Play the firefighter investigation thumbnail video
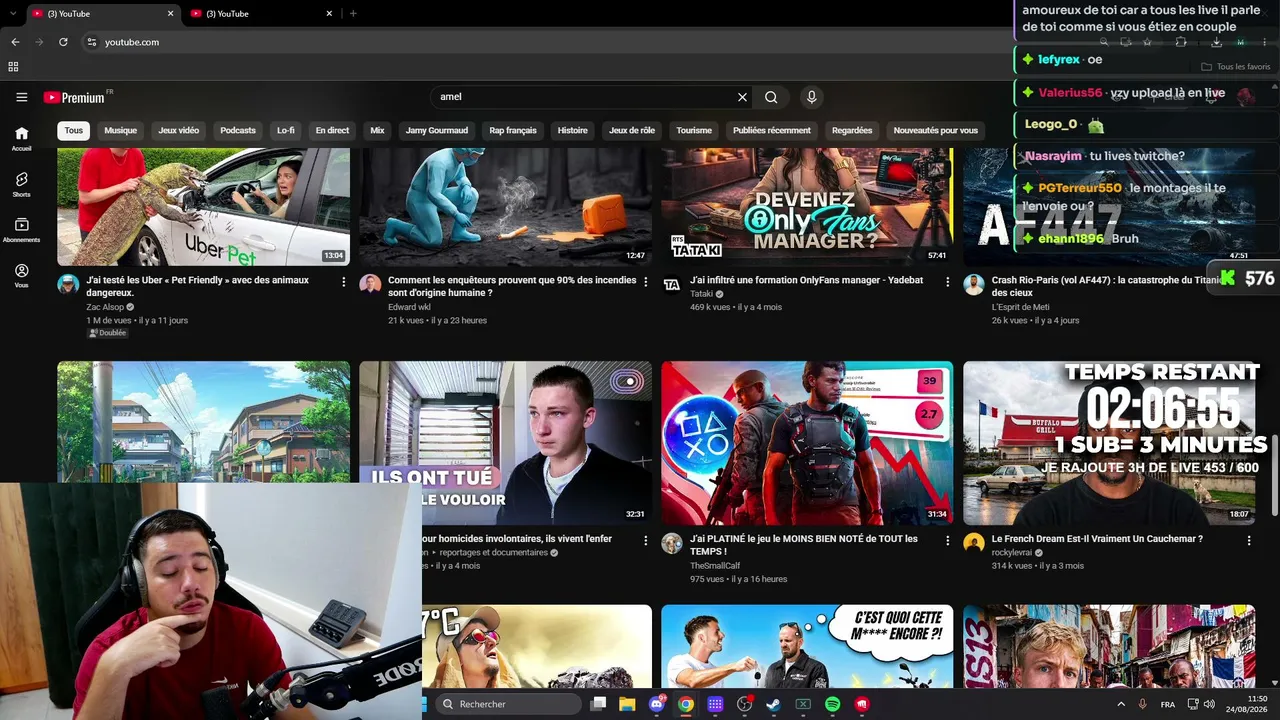The image size is (1280, 720). (x=505, y=207)
